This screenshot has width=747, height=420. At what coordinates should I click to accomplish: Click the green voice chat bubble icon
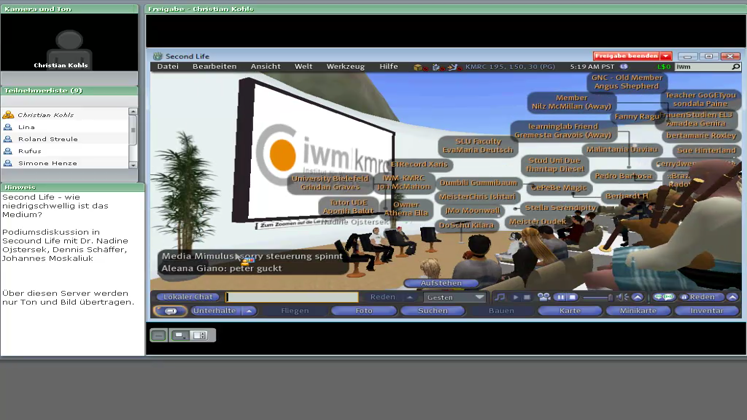[663, 297]
